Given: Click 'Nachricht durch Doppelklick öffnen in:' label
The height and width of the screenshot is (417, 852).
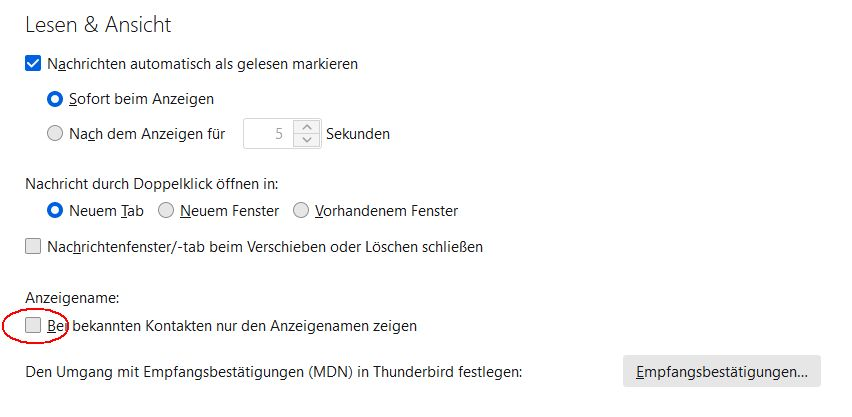Looking at the screenshot, I should click(151, 183).
